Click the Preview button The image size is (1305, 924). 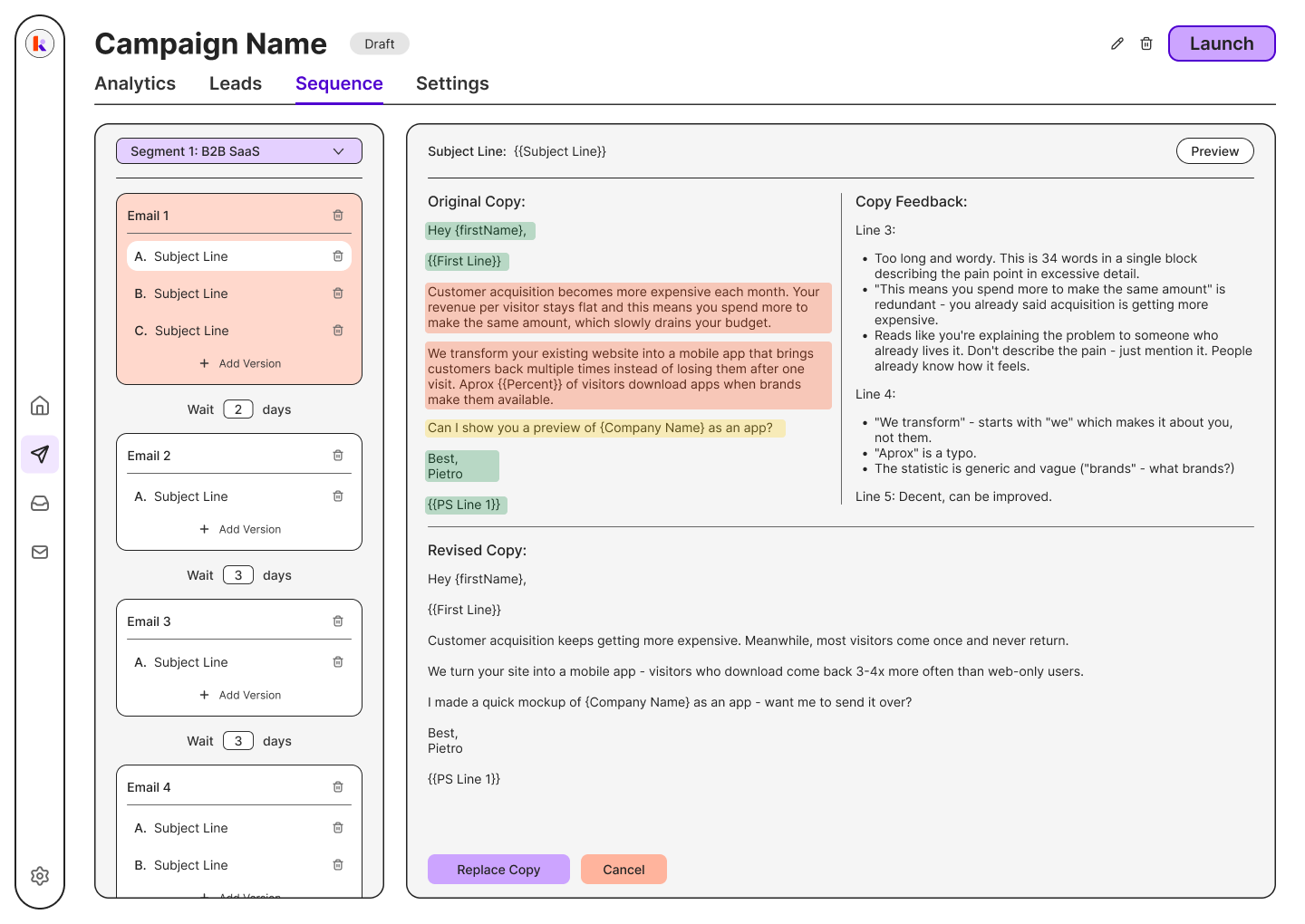tap(1214, 151)
